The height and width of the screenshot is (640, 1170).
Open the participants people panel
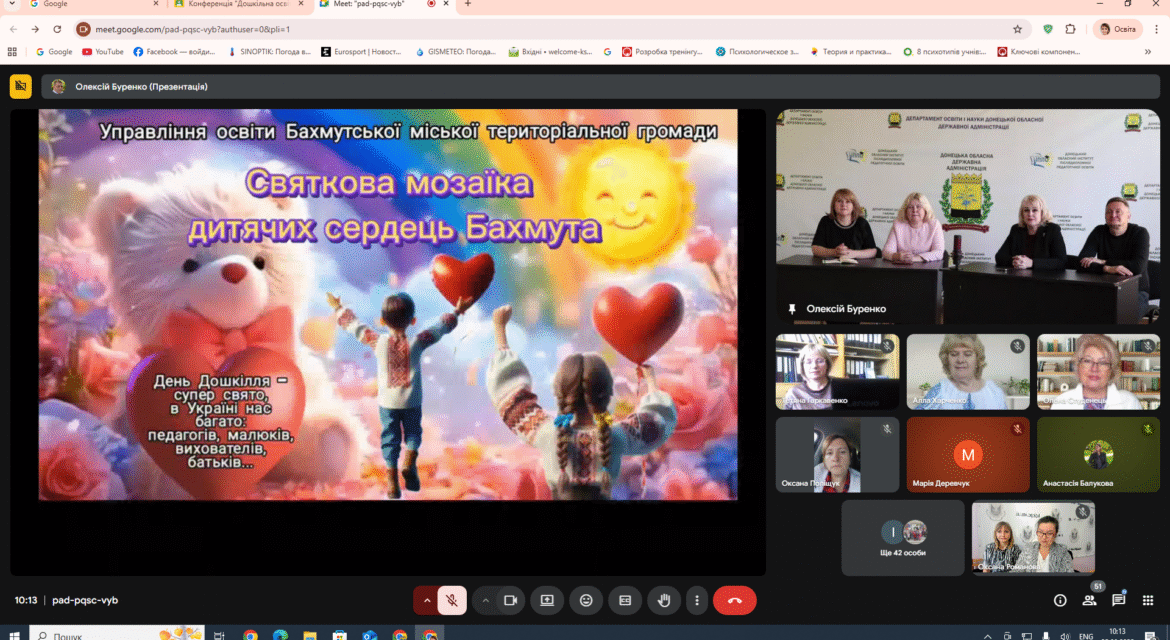1089,600
